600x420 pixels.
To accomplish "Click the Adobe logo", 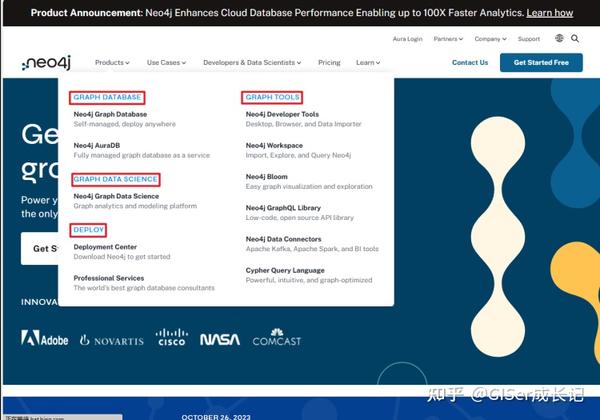I will [x=45, y=339].
